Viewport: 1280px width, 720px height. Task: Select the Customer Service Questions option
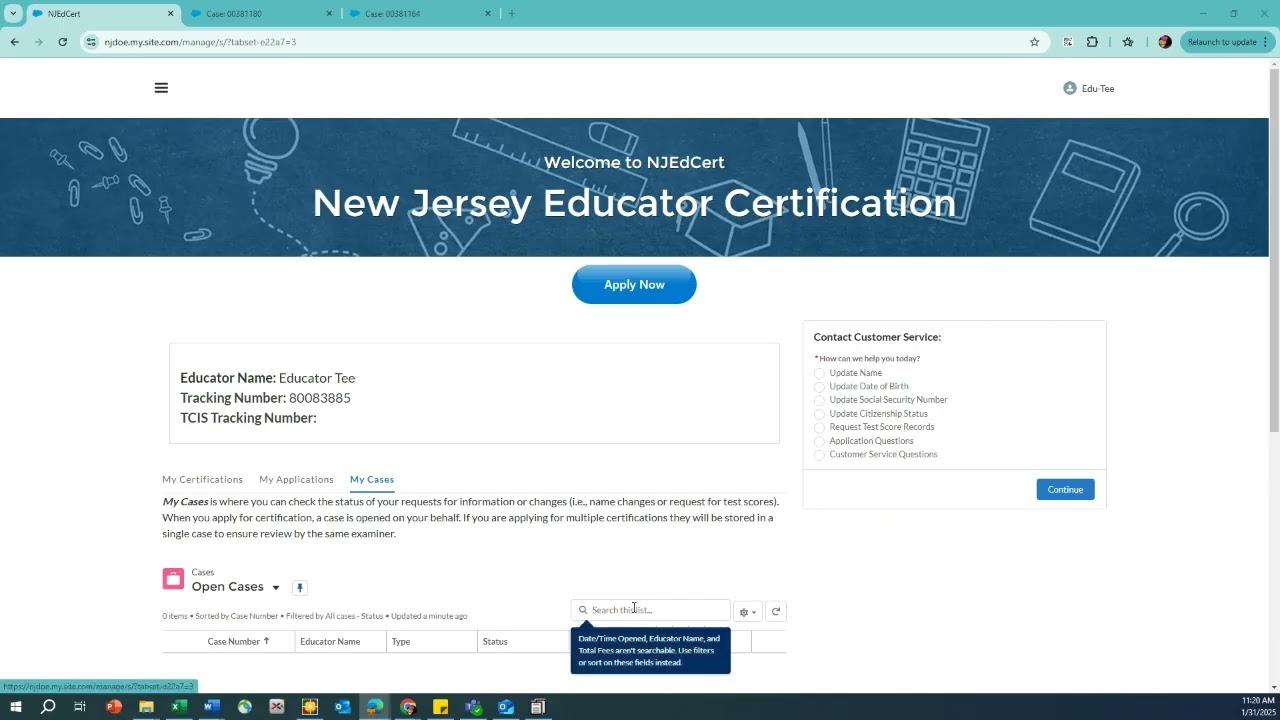[x=820, y=455]
